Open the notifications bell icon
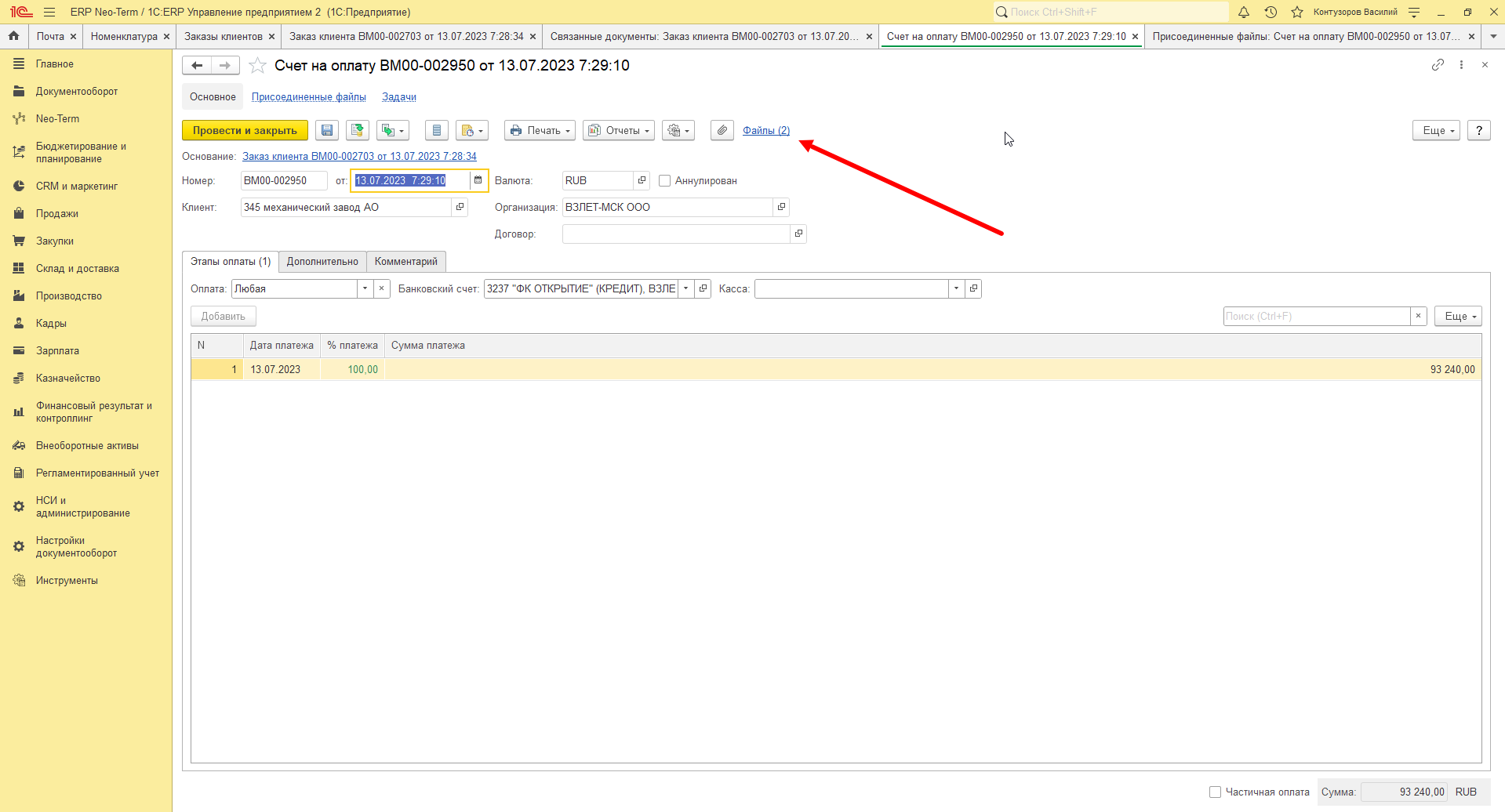The width and height of the screenshot is (1505, 812). click(1244, 12)
